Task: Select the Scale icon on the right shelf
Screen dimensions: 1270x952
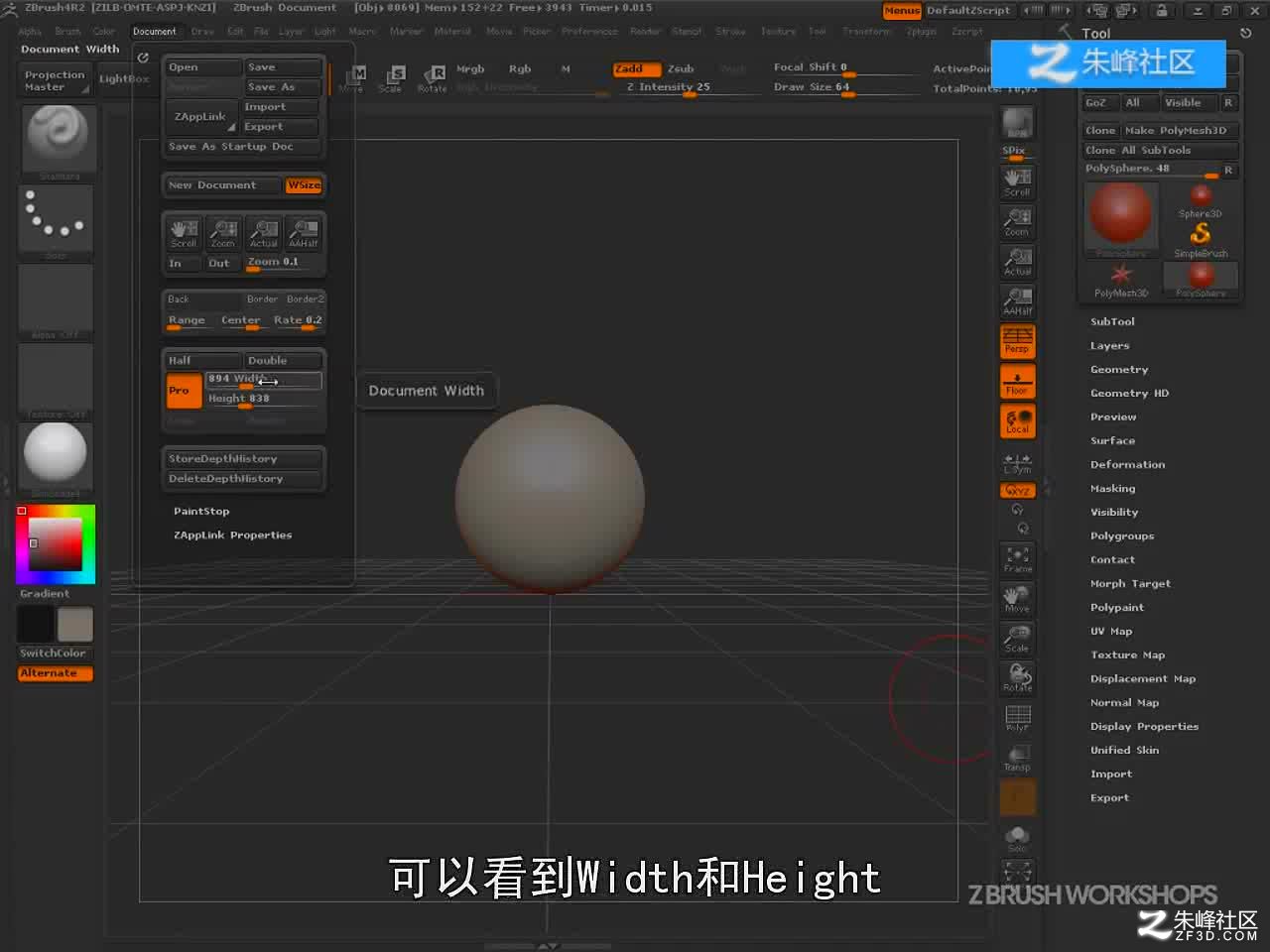Action: [1017, 639]
